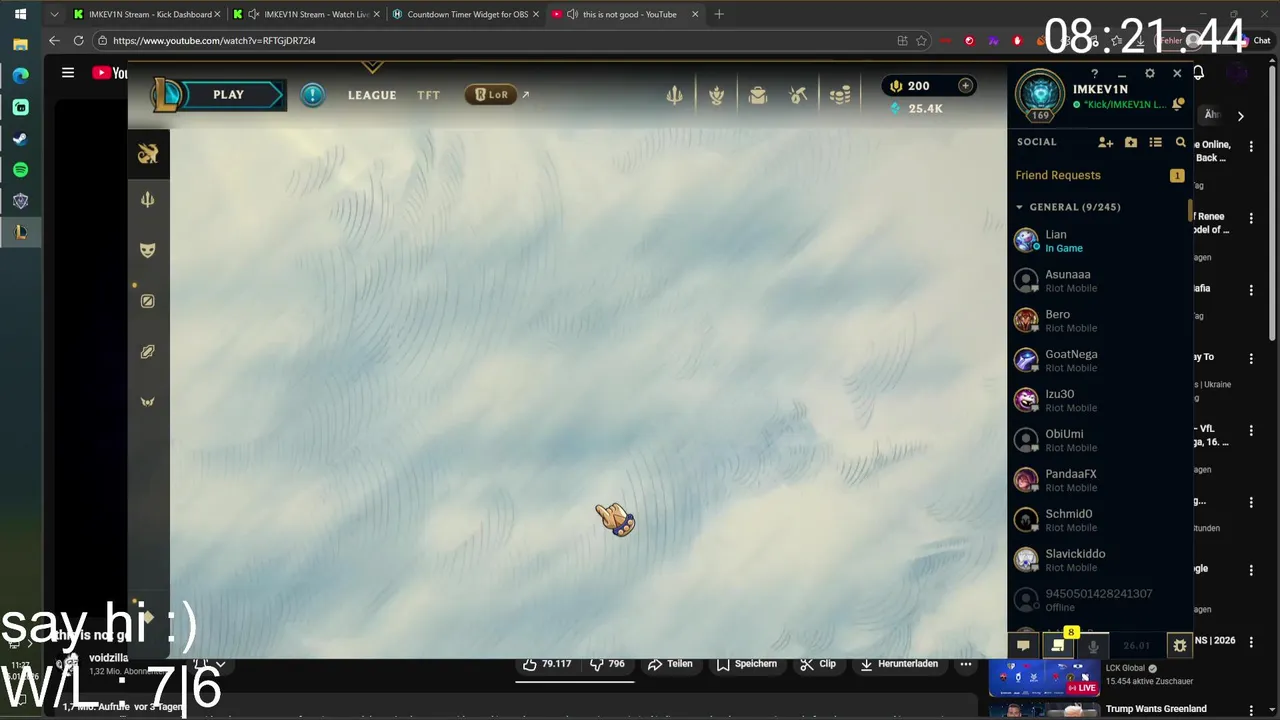
Task: Select the paperclip icon in left sidebar
Action: 148,352
